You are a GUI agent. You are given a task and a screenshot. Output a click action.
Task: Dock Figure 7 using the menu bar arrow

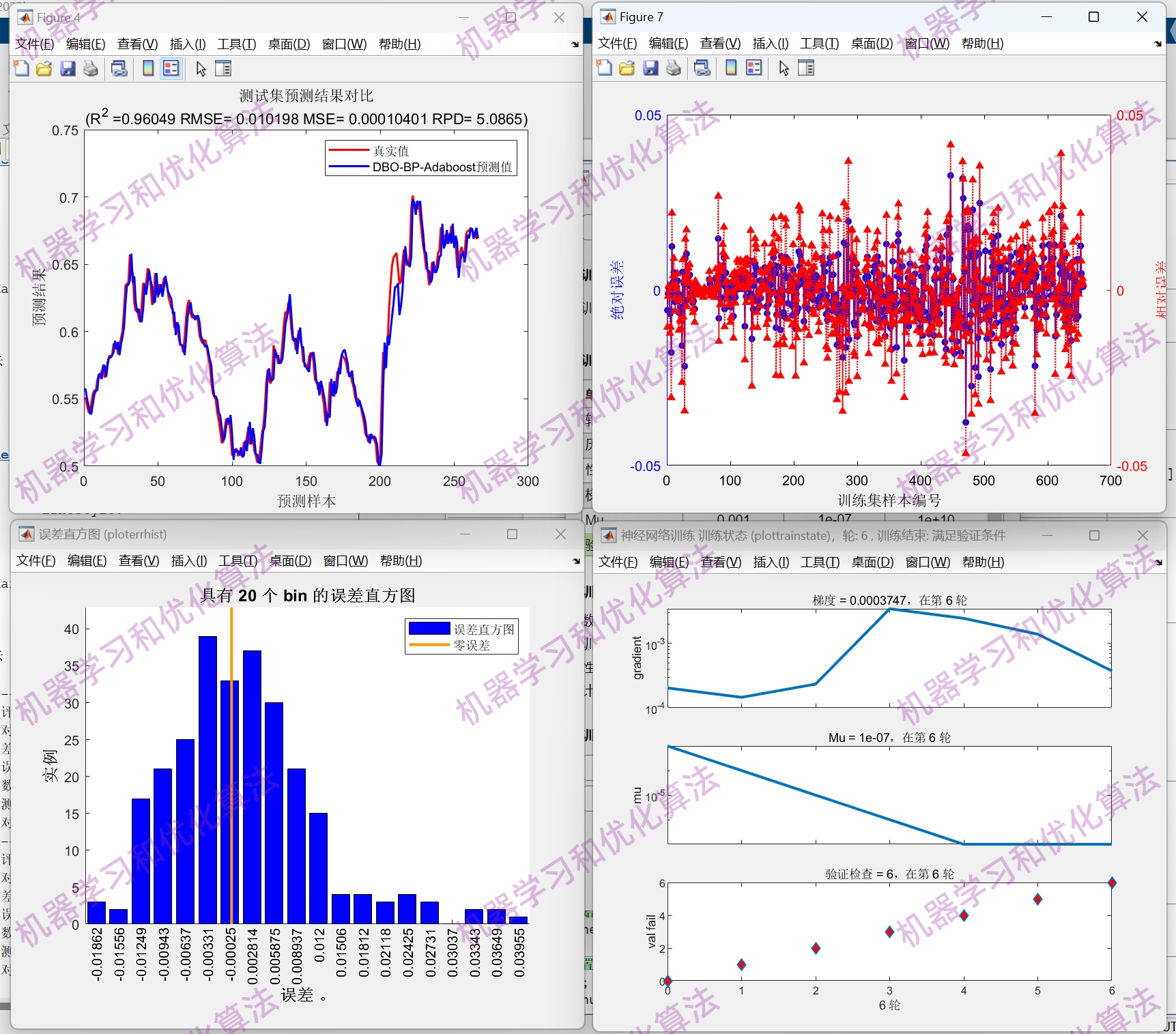[x=1158, y=44]
